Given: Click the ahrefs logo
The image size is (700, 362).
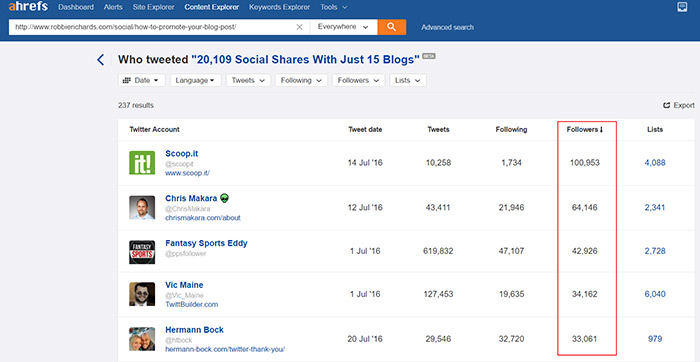Looking at the screenshot, I should pos(28,6).
